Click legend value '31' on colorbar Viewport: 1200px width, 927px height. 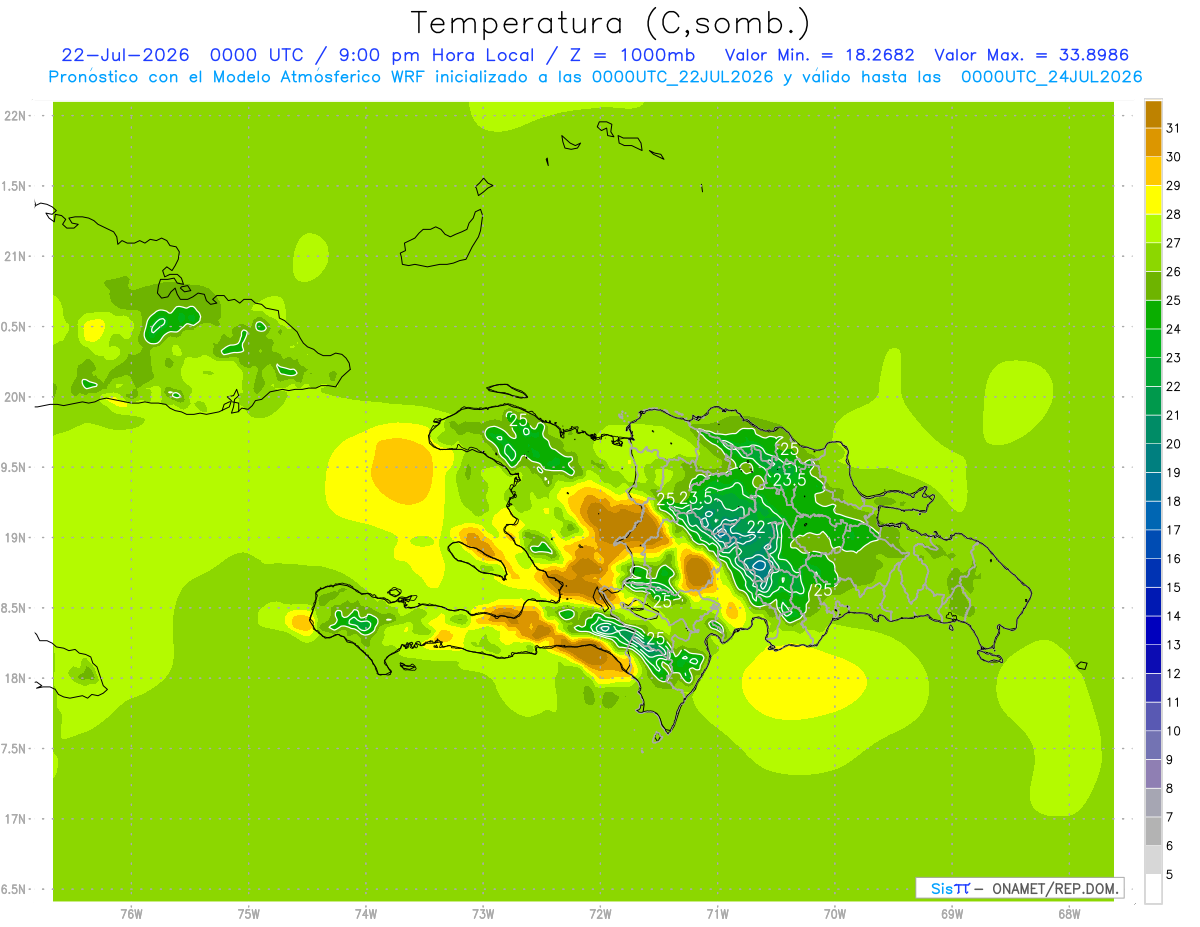[x=1174, y=128]
